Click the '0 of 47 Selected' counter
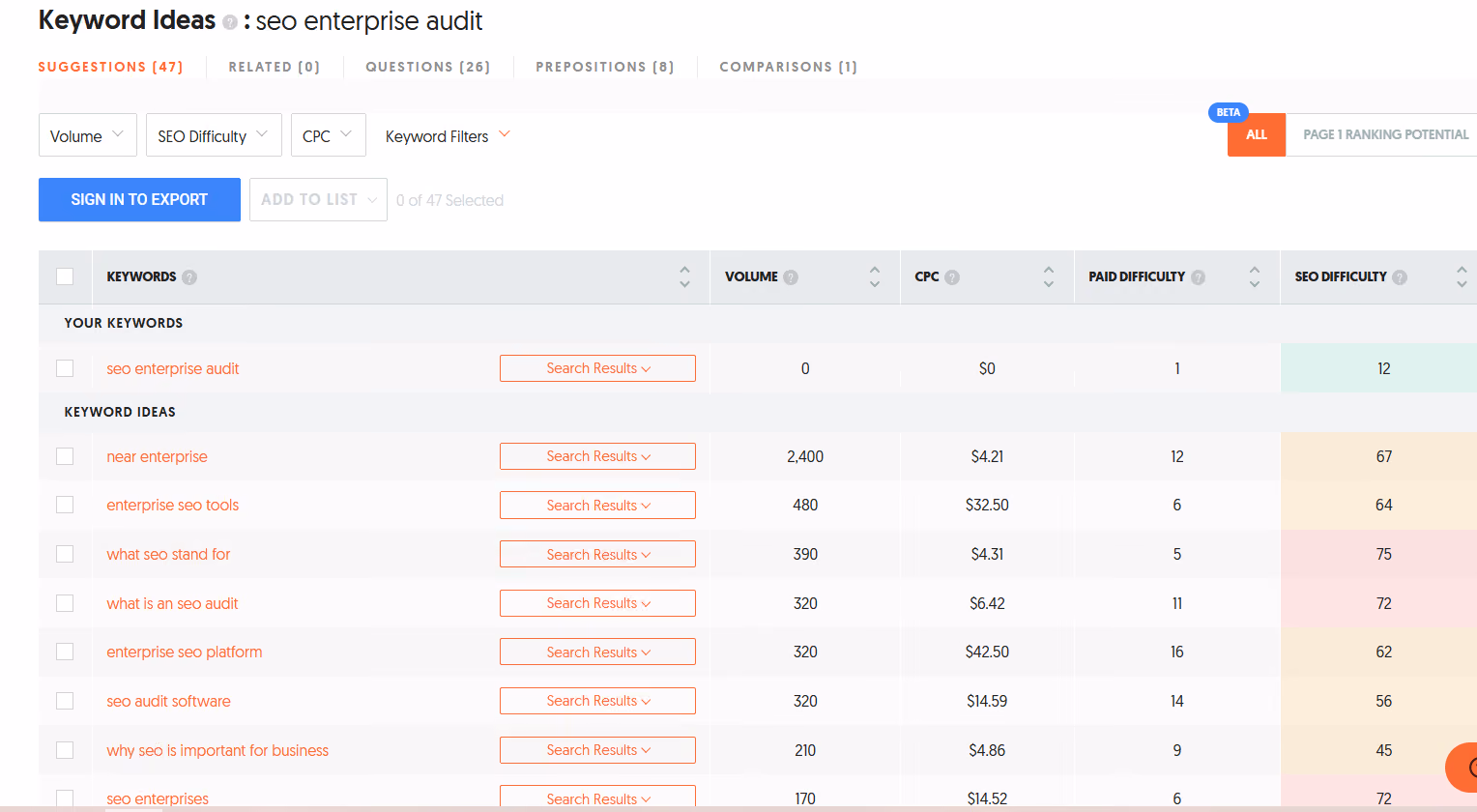This screenshot has width=1477, height=812. (x=449, y=200)
